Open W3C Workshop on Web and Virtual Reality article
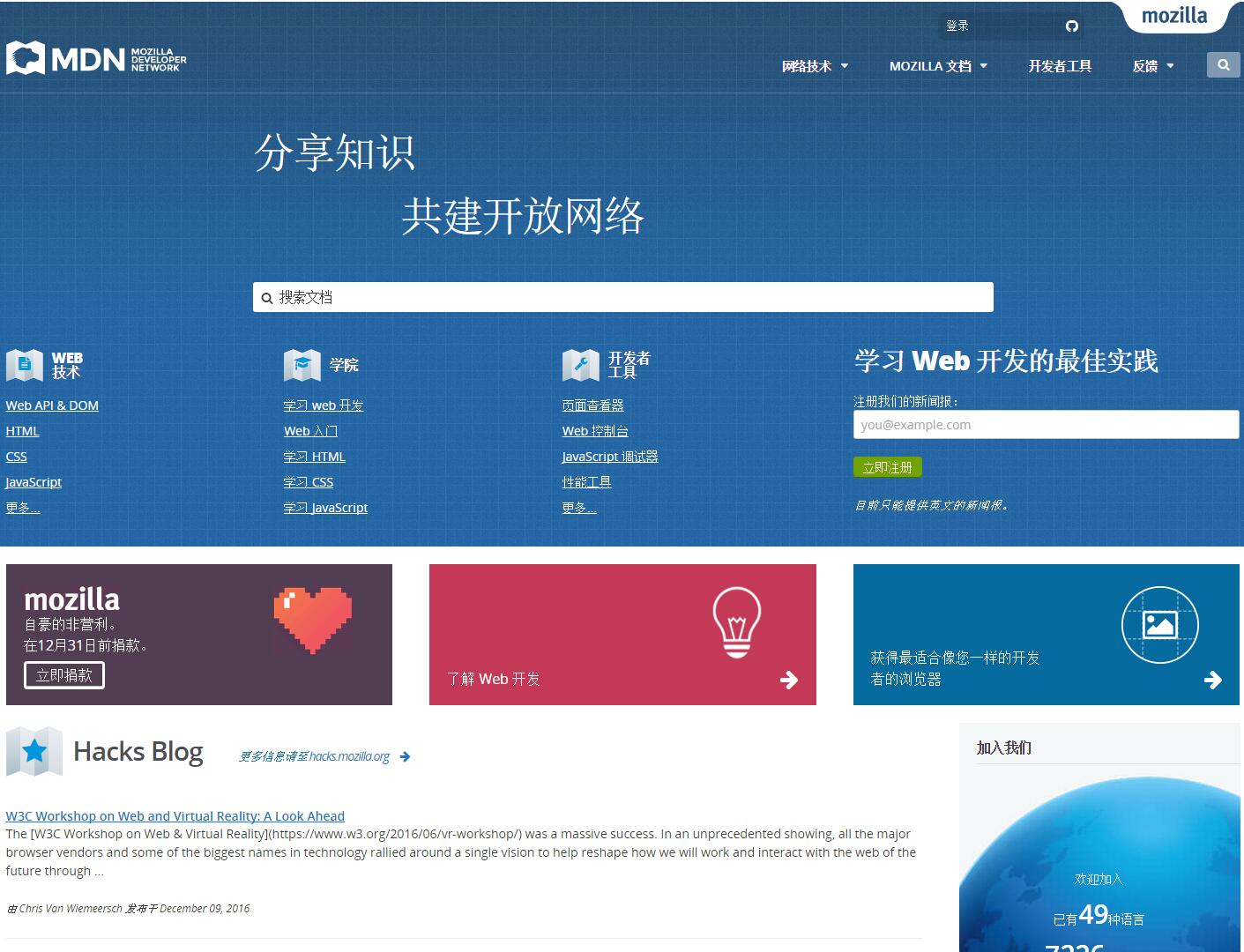The width and height of the screenshot is (1244, 952). point(175,816)
